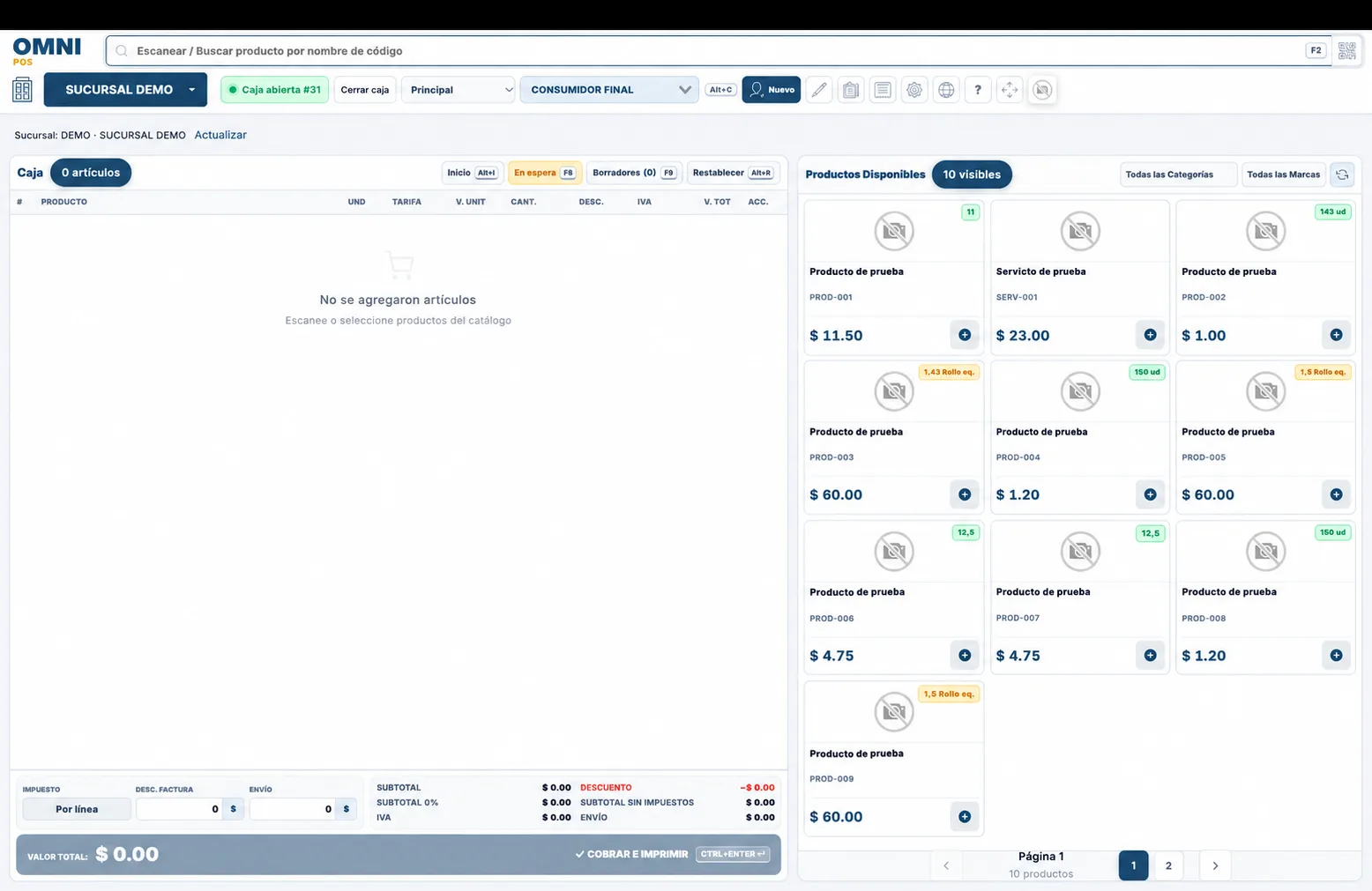Toggle the Por línea tax mode
This screenshot has height=891, width=1372.
pyautogui.click(x=77, y=809)
